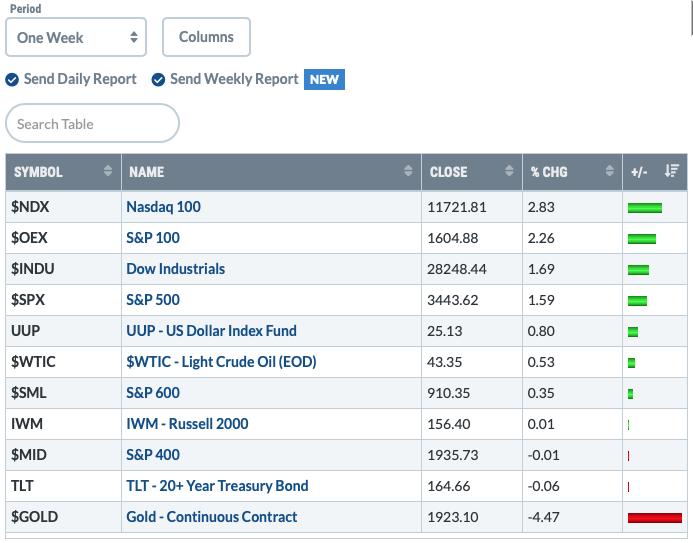Click the green bar in the $NDX row
This screenshot has height=543, width=693.
coord(645,208)
